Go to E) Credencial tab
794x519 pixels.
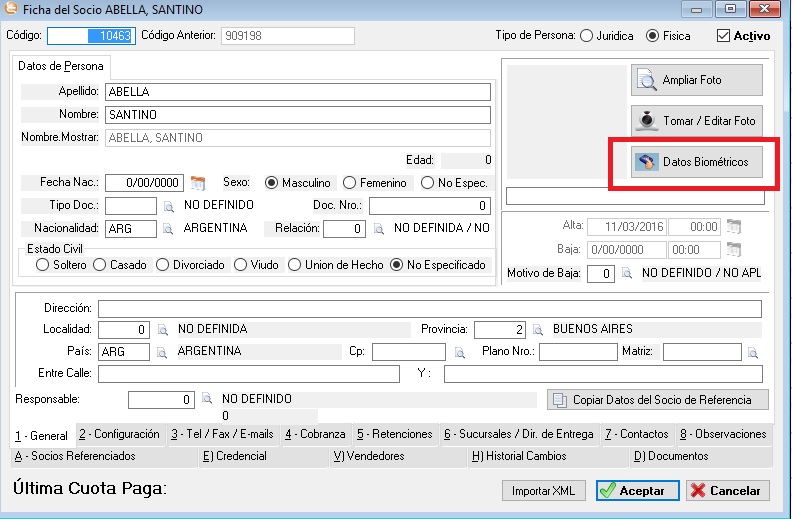click(234, 456)
